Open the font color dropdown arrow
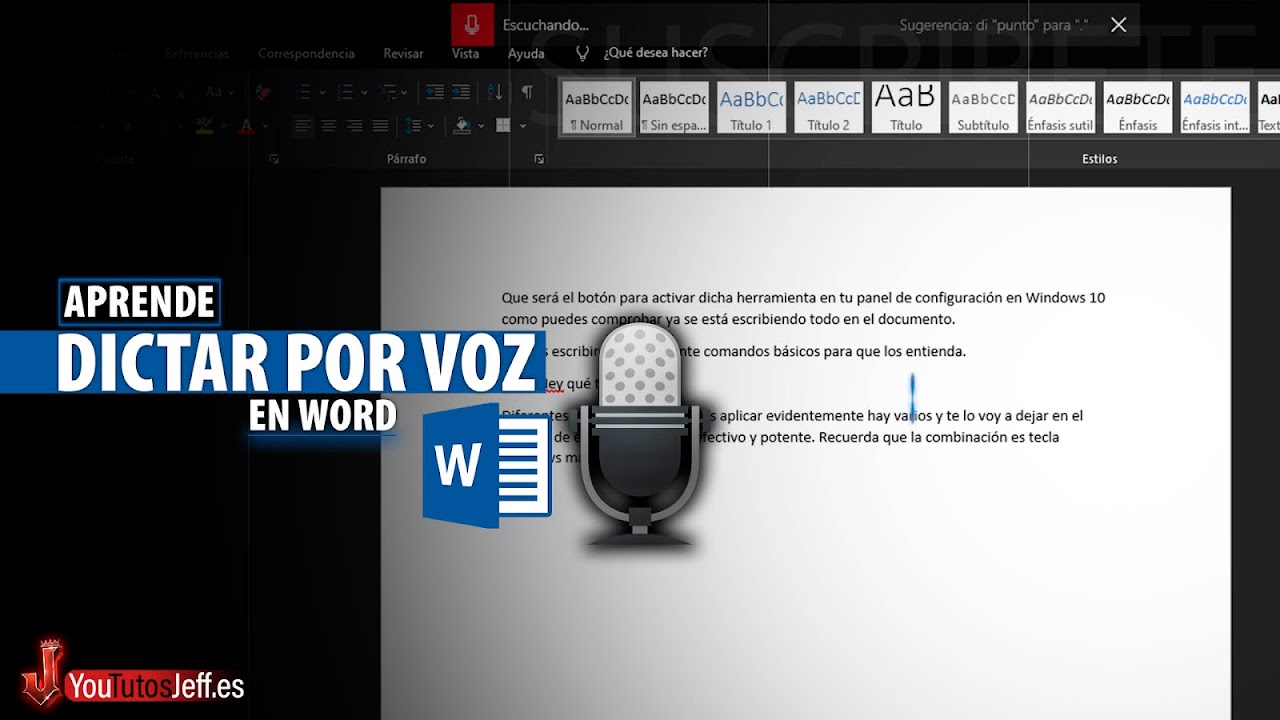Image resolution: width=1280 pixels, height=720 pixels. pos(265,126)
